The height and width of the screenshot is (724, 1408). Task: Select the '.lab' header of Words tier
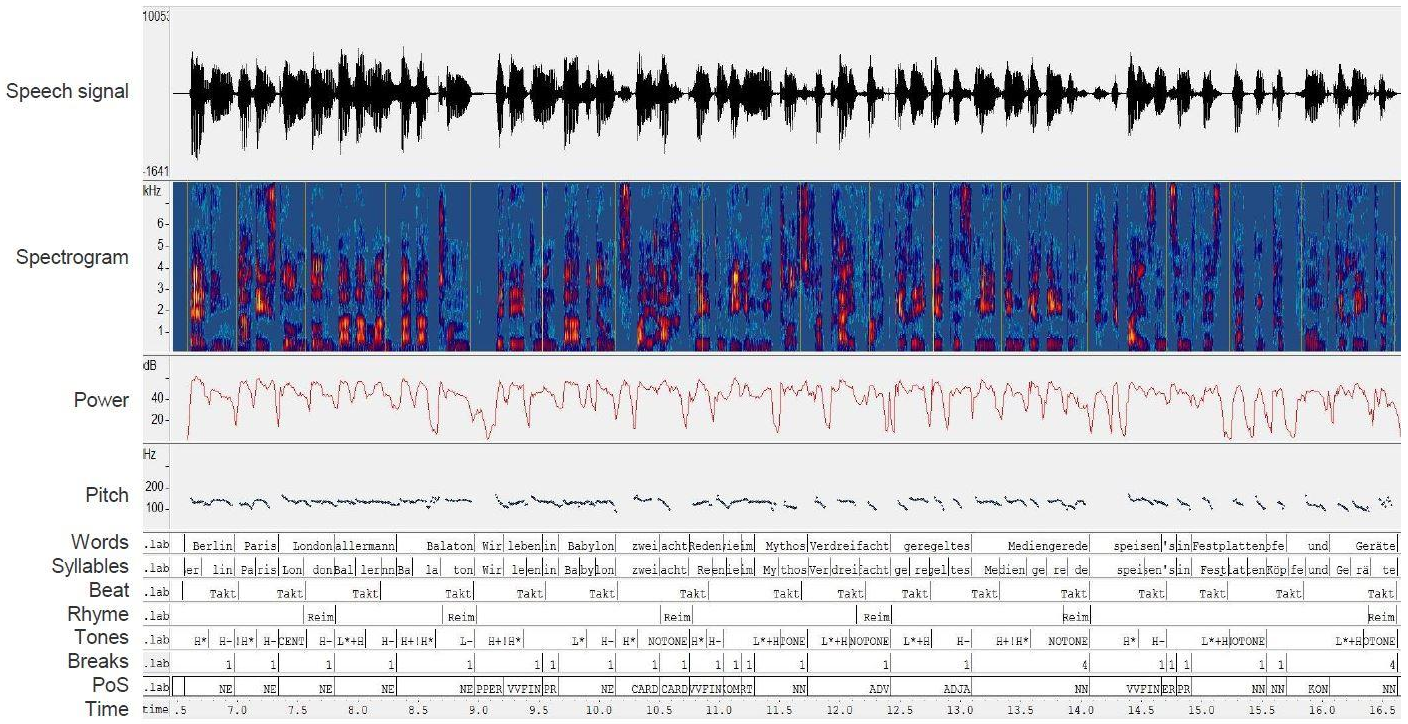point(155,547)
